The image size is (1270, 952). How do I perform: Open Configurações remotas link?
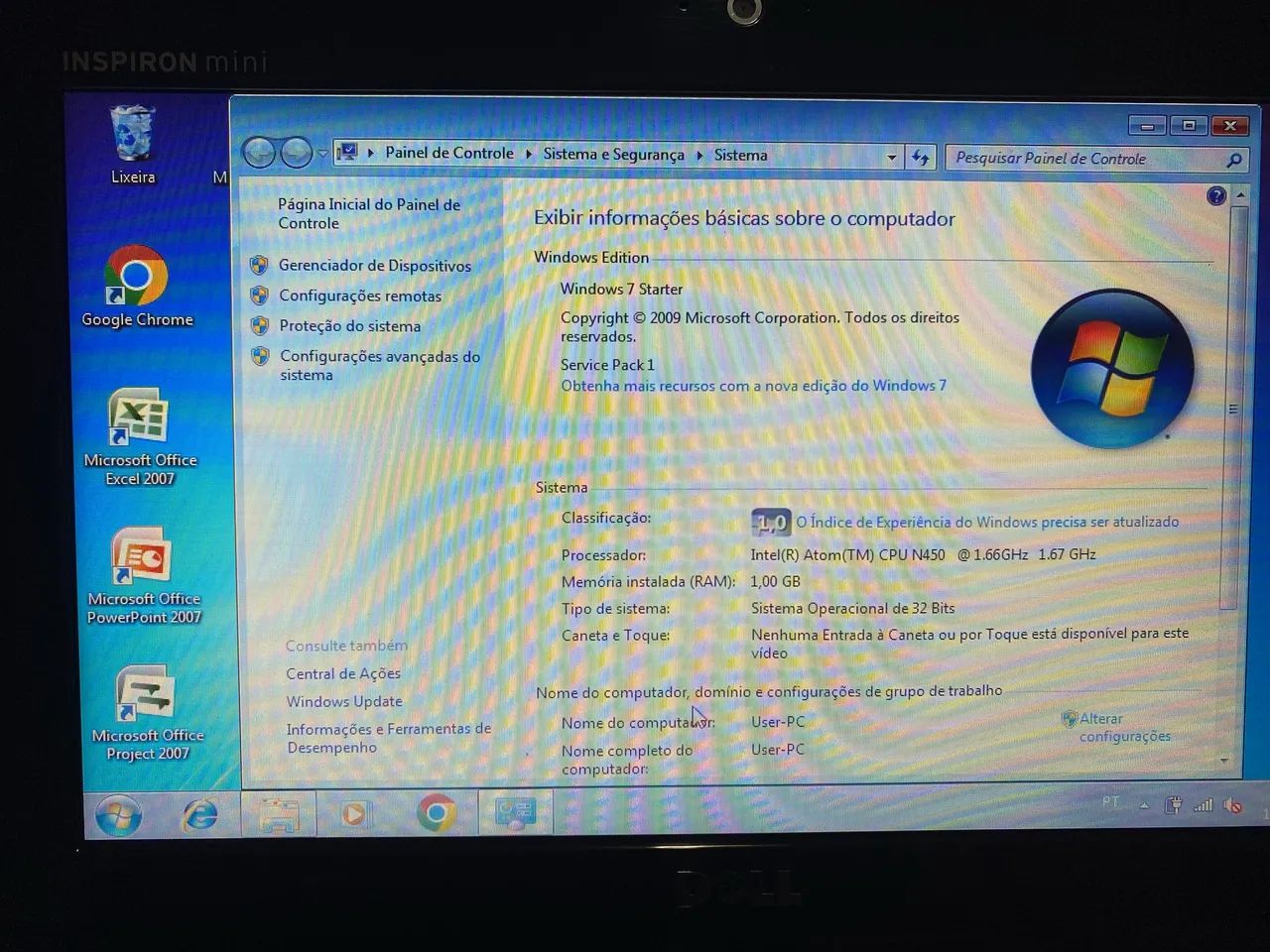pos(360,296)
